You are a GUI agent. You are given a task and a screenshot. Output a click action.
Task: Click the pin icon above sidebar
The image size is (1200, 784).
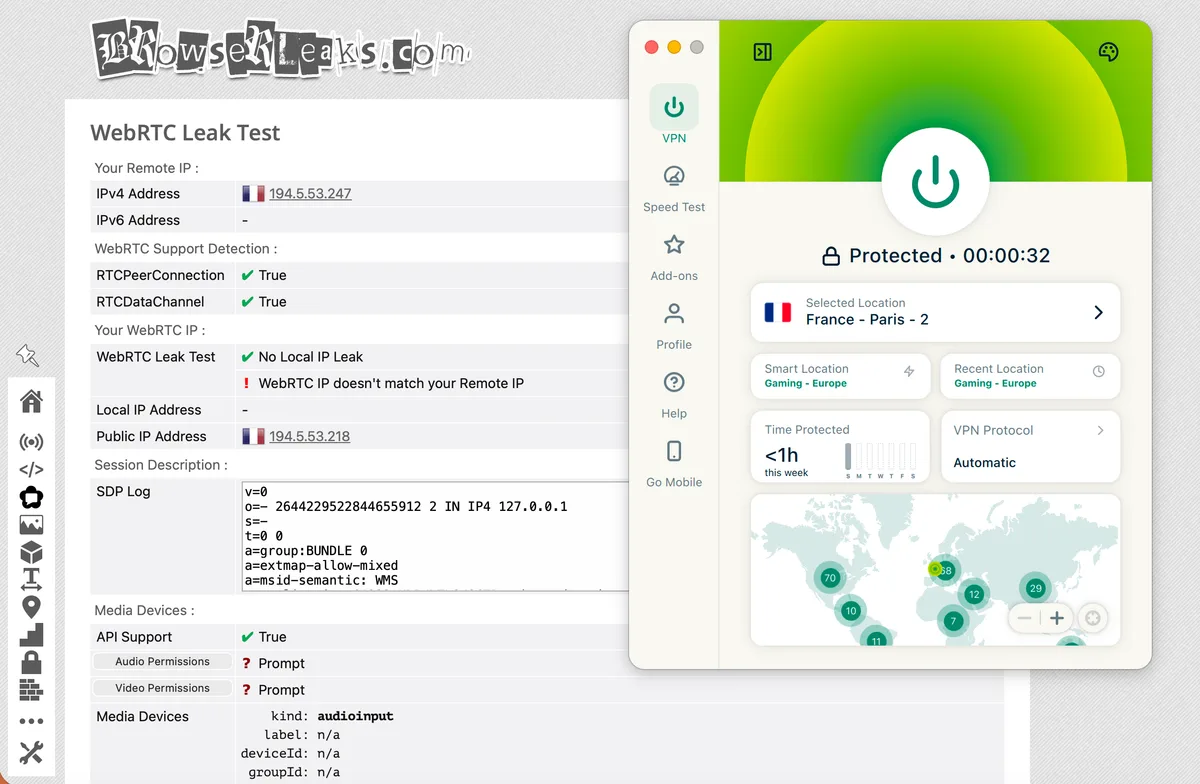tap(27, 355)
